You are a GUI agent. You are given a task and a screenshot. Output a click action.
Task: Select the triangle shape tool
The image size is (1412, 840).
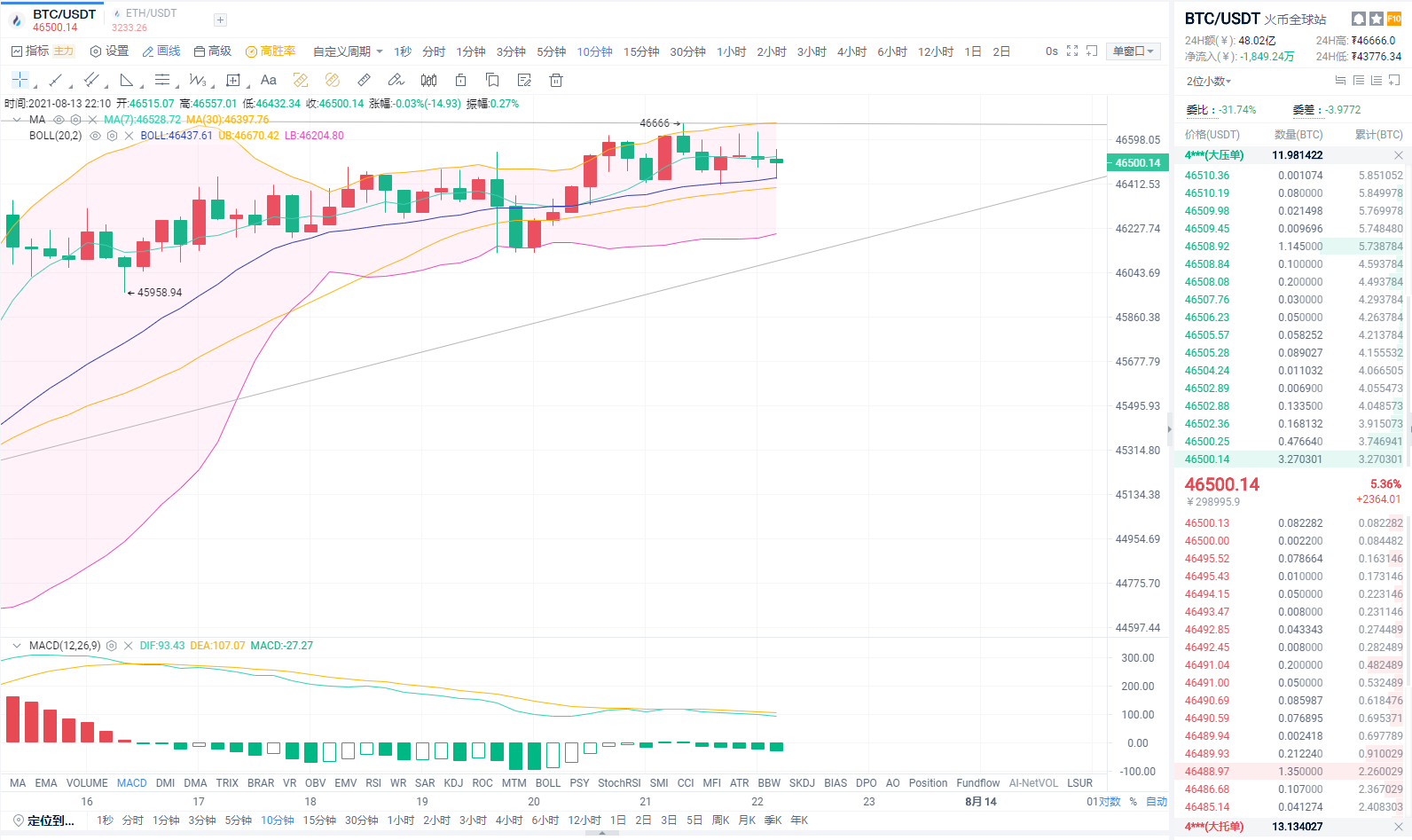pos(127,80)
